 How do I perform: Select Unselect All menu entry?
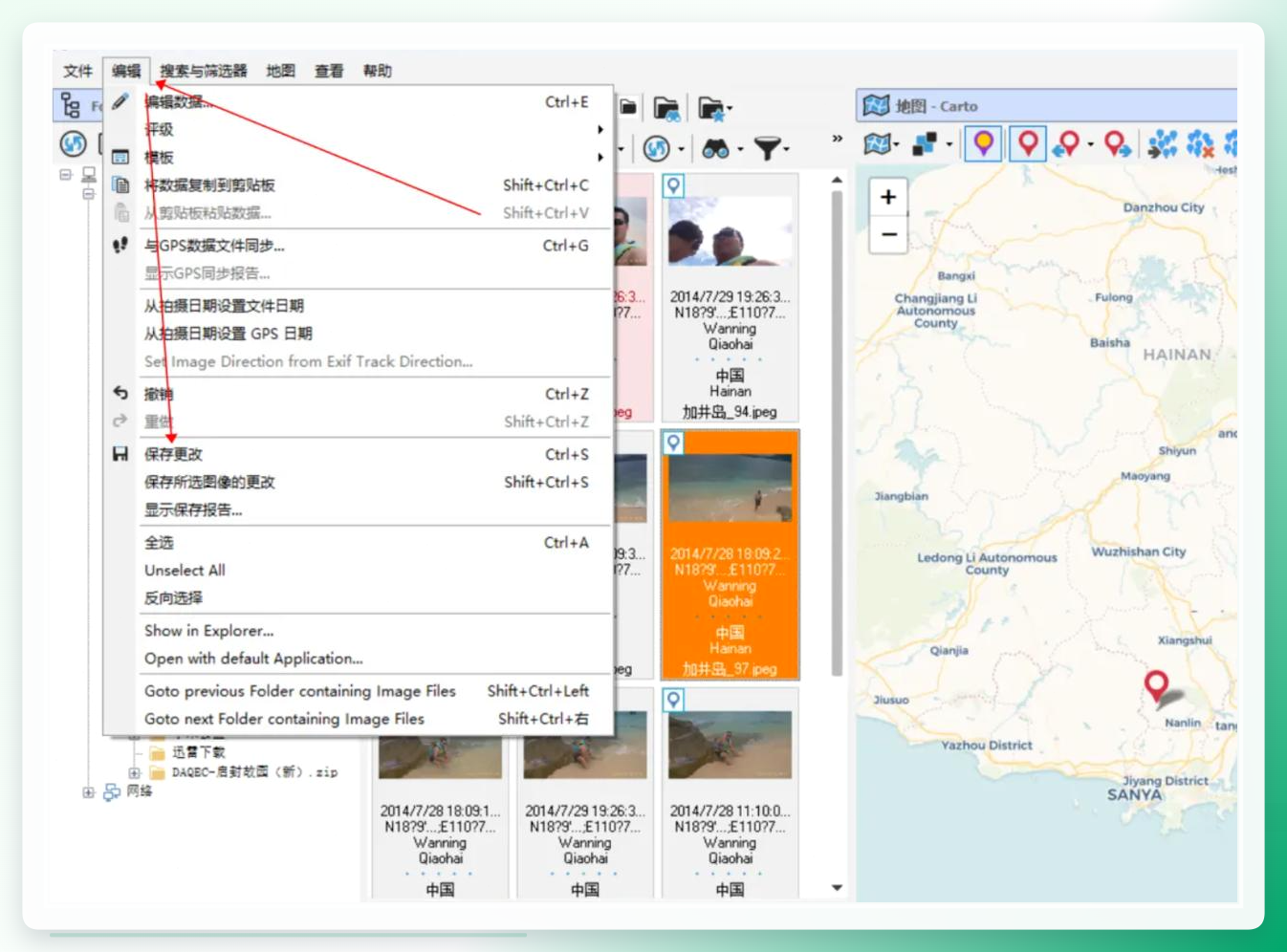[x=360, y=571]
